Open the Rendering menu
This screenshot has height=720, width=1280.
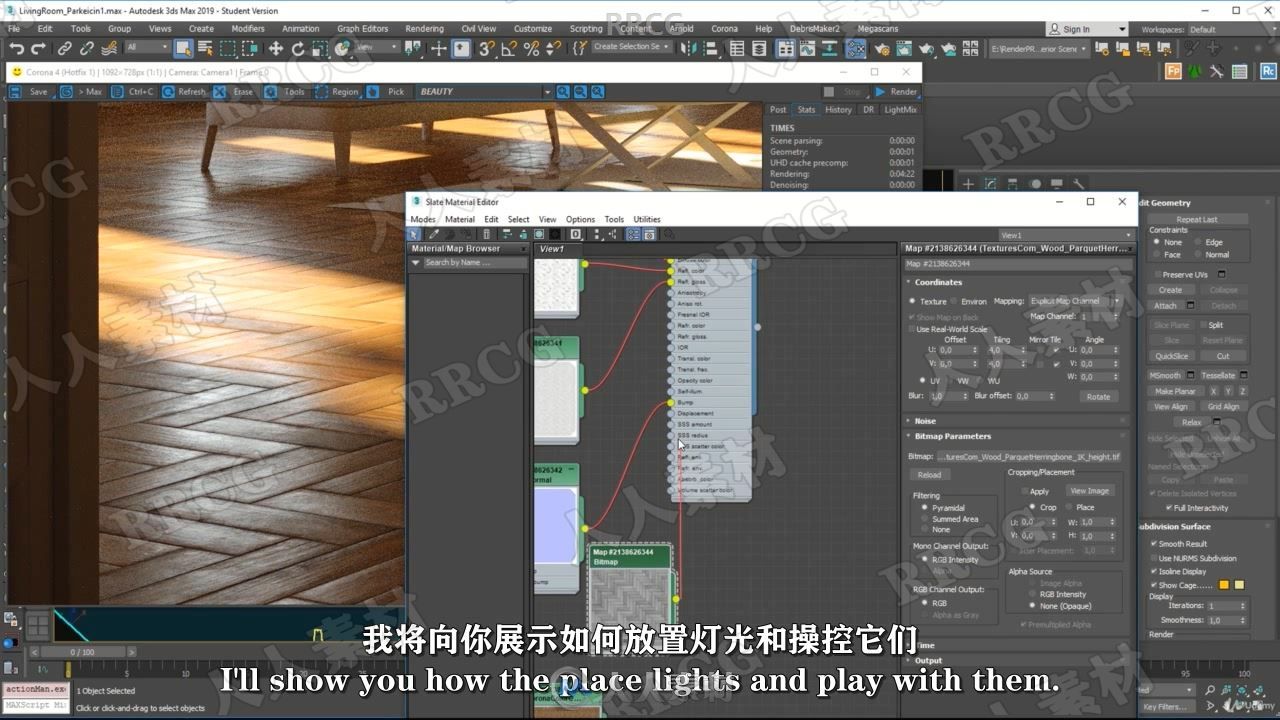424,29
